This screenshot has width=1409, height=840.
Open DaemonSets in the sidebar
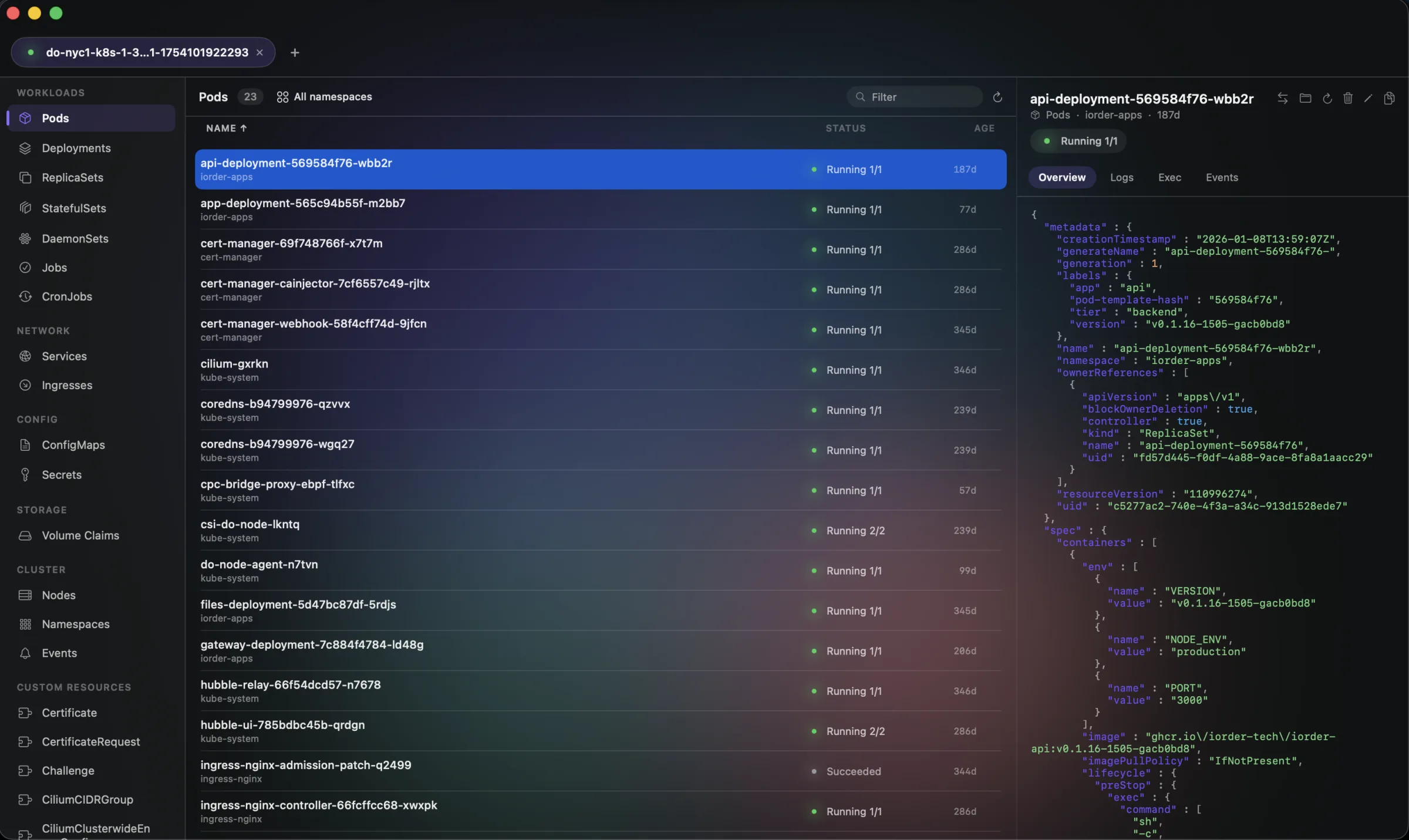(91, 239)
